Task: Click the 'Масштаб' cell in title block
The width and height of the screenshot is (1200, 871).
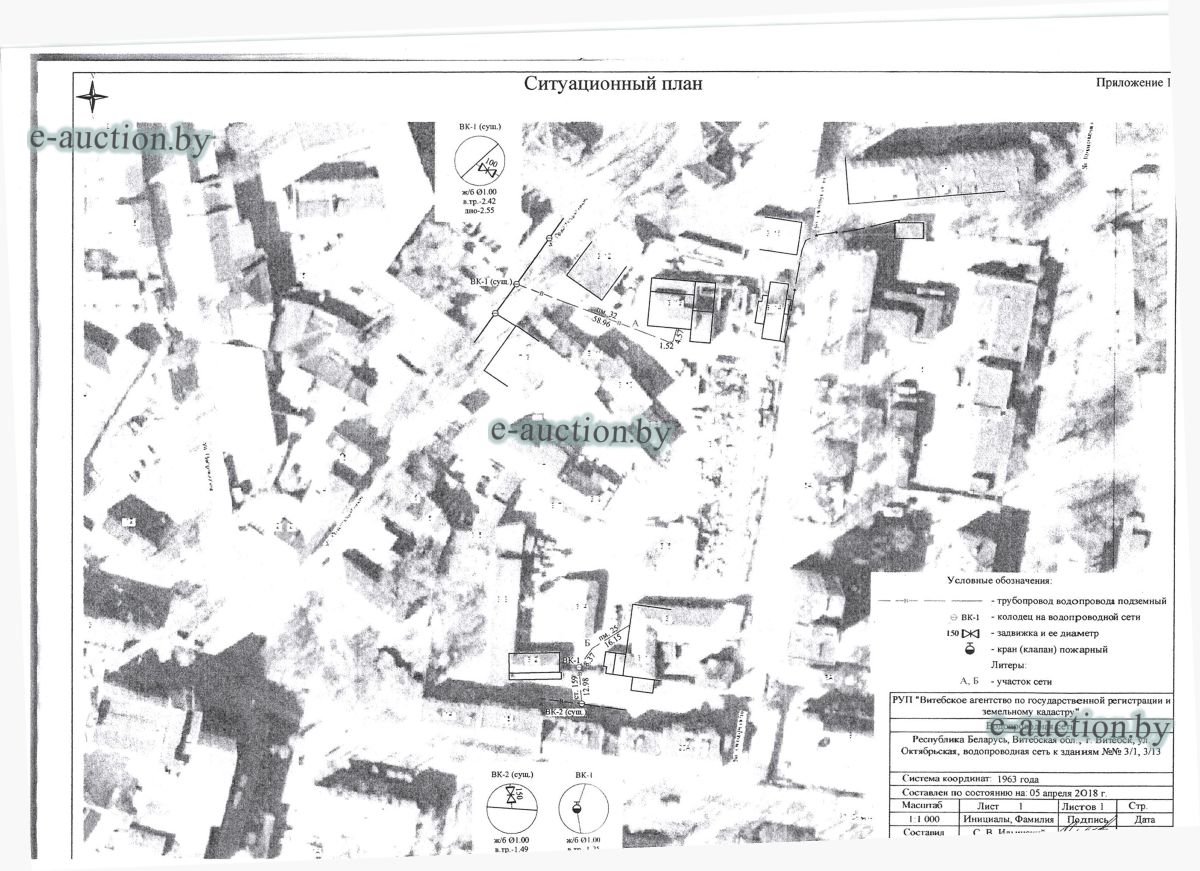Action: tap(919, 806)
